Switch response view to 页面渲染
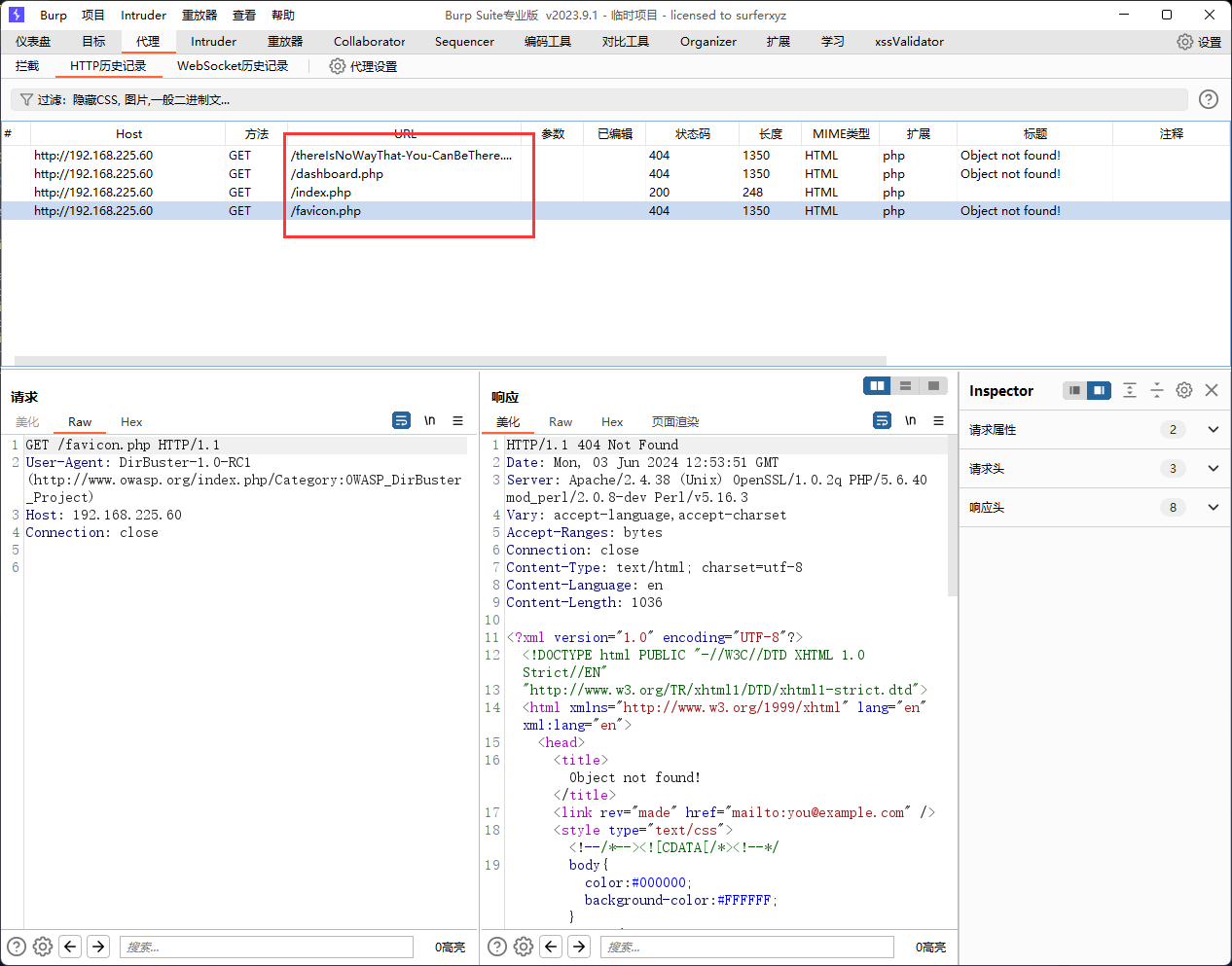 point(675,421)
